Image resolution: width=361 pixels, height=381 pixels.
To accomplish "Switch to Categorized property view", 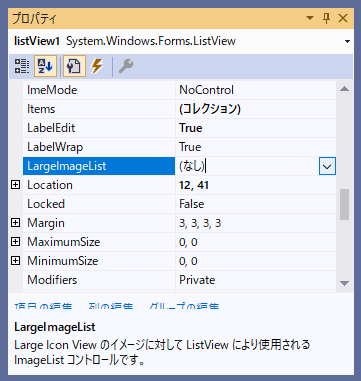I will click(x=22, y=66).
